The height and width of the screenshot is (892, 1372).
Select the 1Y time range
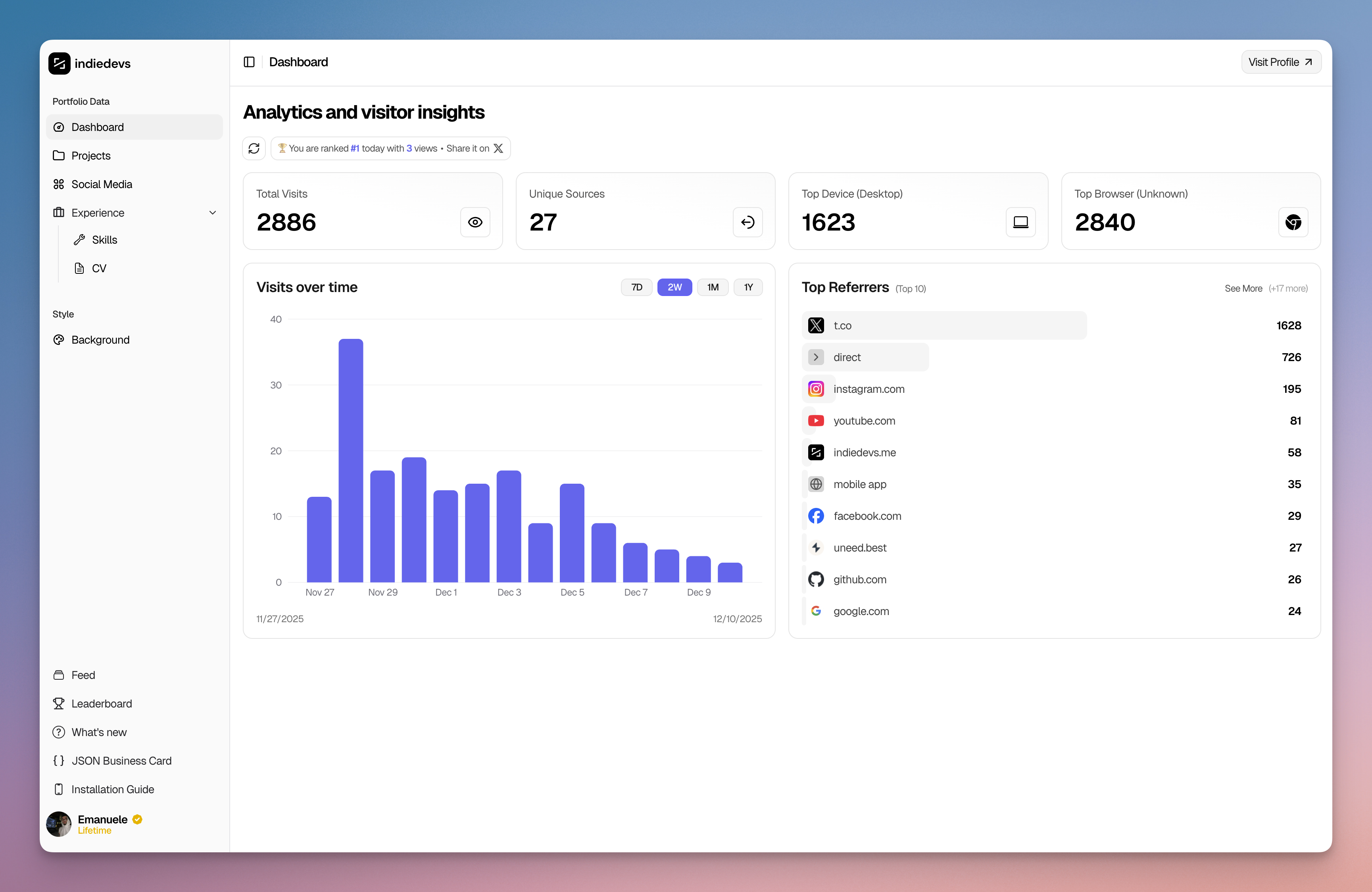[x=747, y=287]
